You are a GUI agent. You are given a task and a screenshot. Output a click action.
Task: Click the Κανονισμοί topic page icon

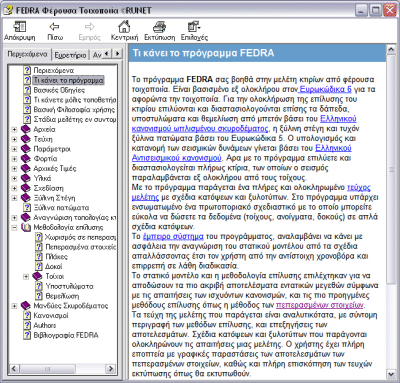coord(27,315)
